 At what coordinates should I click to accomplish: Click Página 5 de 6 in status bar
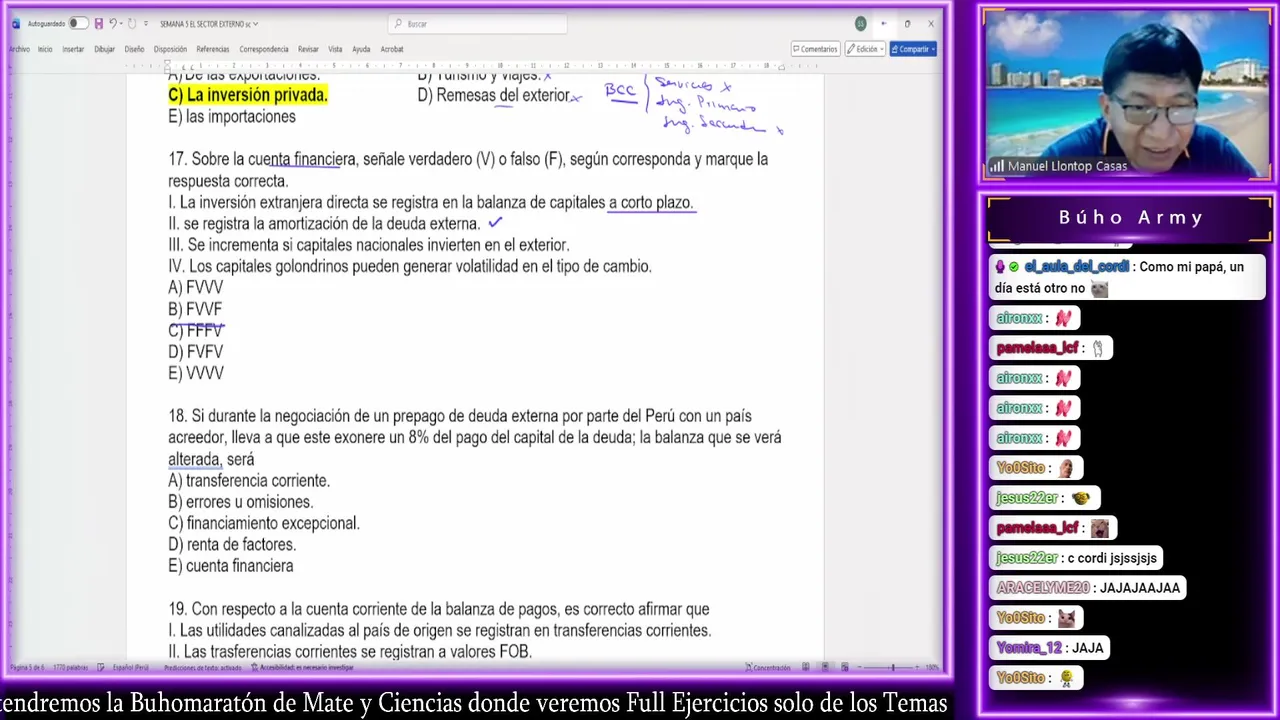tap(27, 667)
